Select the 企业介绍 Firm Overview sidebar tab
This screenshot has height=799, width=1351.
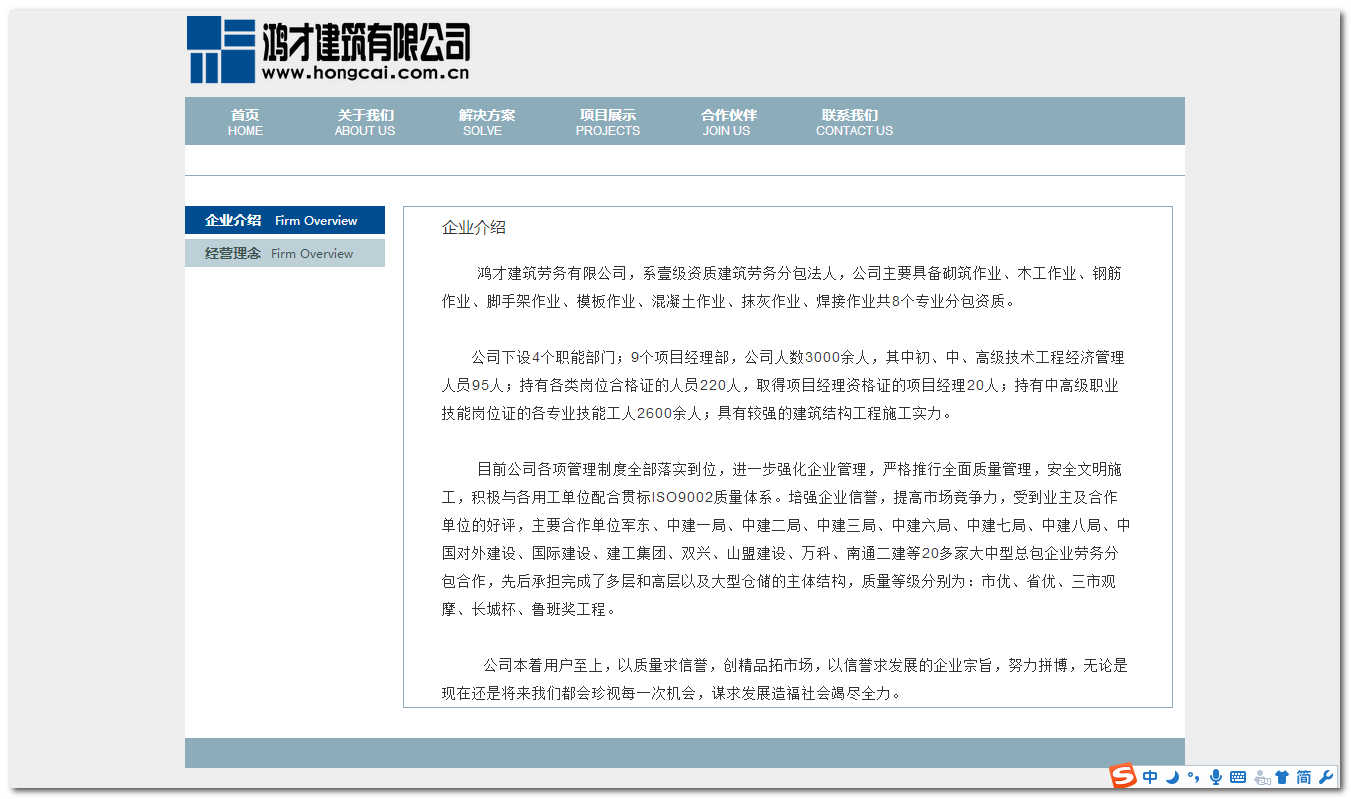click(285, 220)
